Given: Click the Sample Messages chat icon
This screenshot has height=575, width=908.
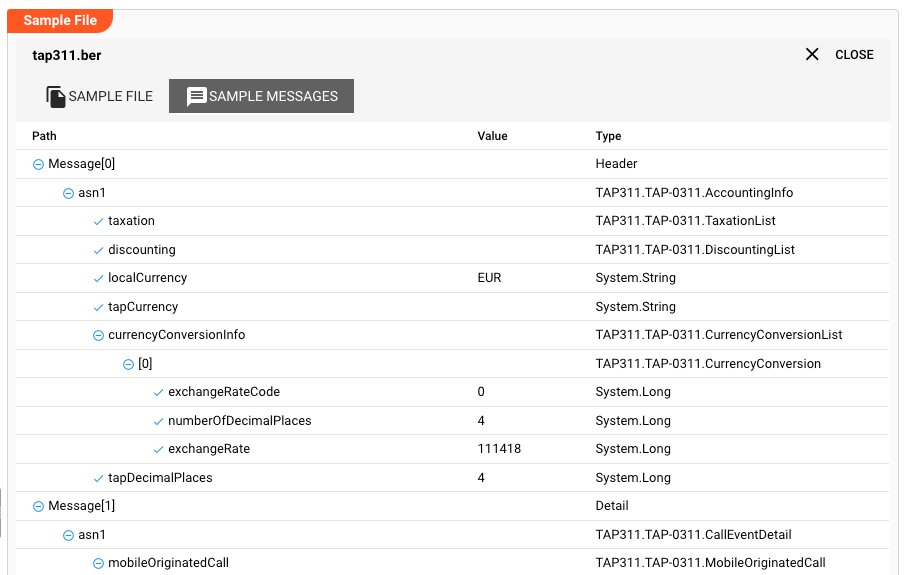Looking at the screenshot, I should 196,96.
